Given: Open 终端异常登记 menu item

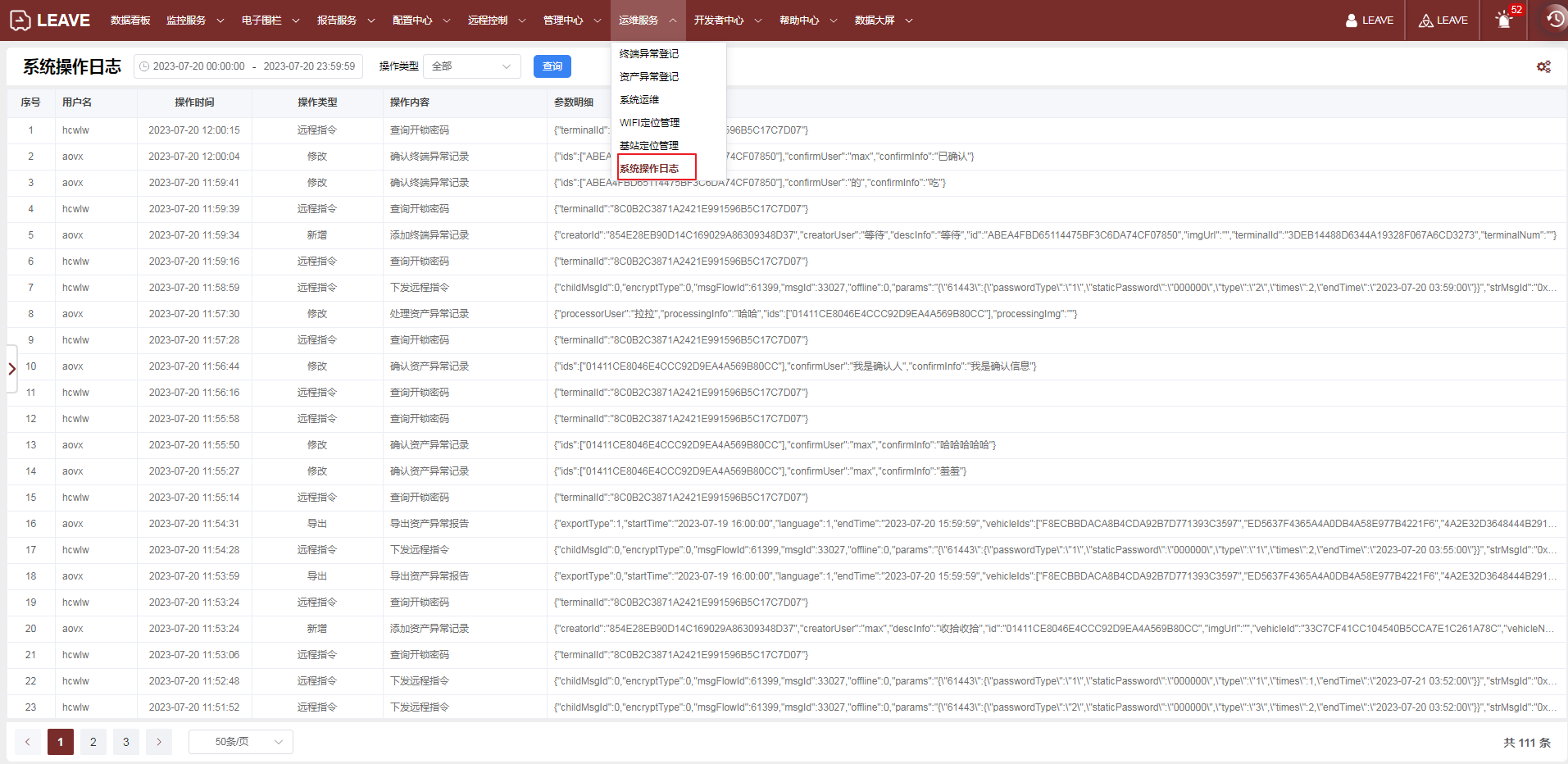Looking at the screenshot, I should [648, 54].
